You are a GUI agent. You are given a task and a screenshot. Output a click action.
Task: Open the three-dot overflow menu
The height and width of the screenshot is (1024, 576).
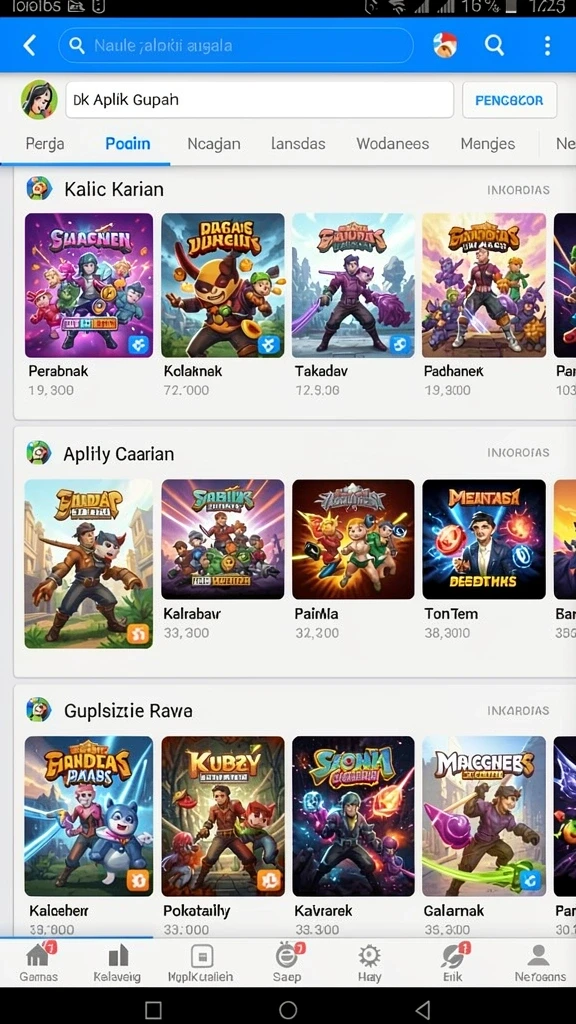coord(547,45)
